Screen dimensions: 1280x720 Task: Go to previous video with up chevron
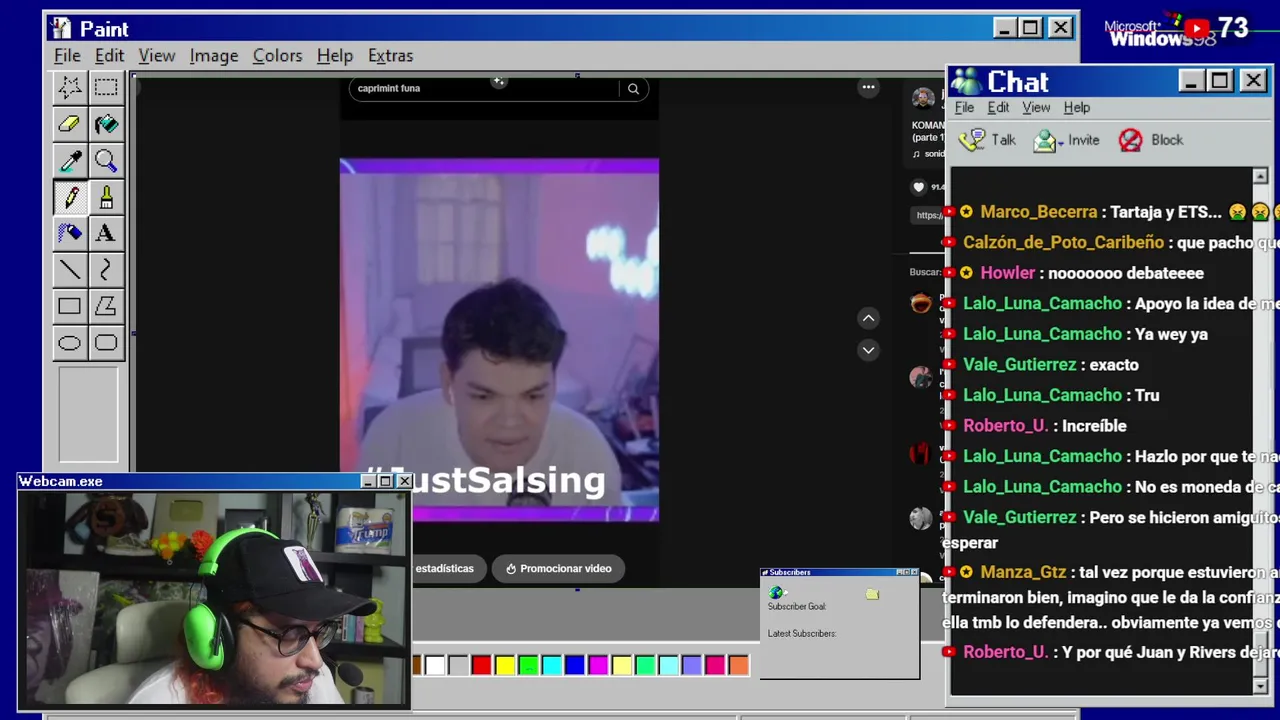coord(868,318)
